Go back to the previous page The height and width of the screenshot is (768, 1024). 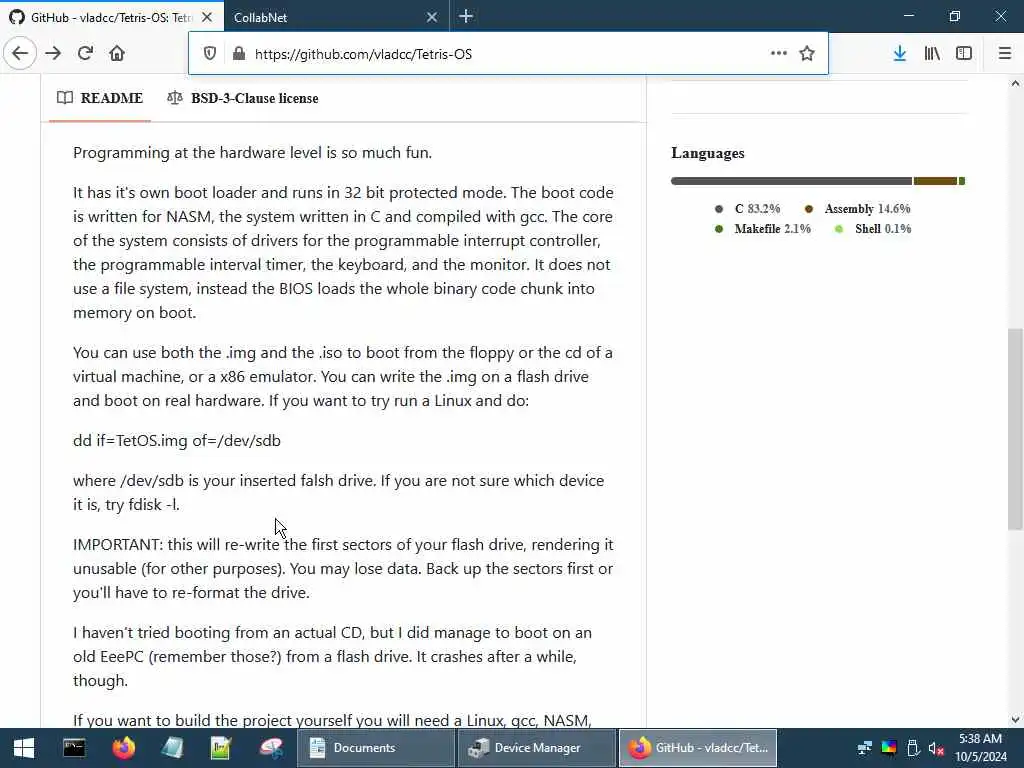[x=20, y=54]
